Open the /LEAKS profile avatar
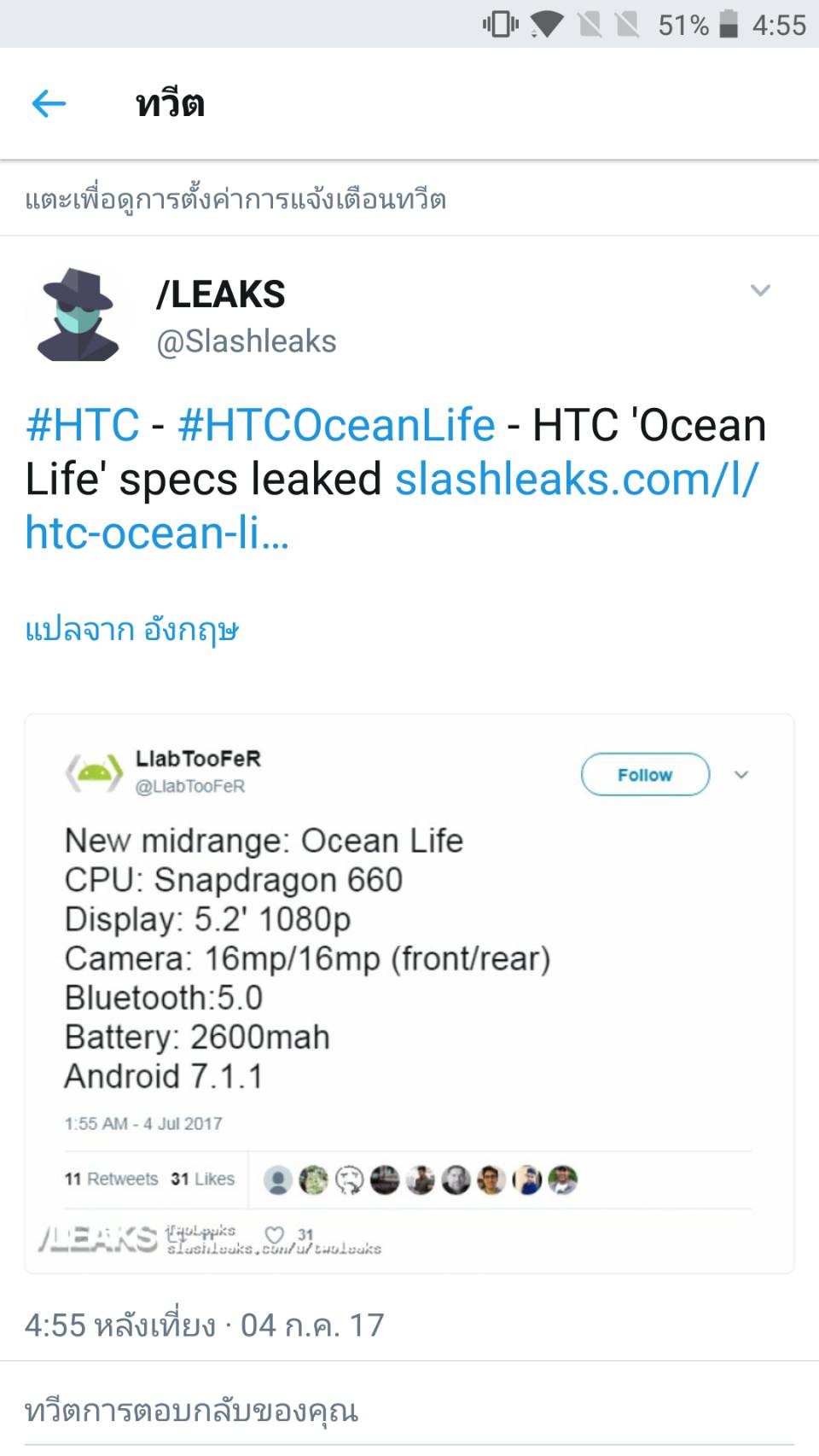The height and width of the screenshot is (1456, 819). click(x=78, y=315)
